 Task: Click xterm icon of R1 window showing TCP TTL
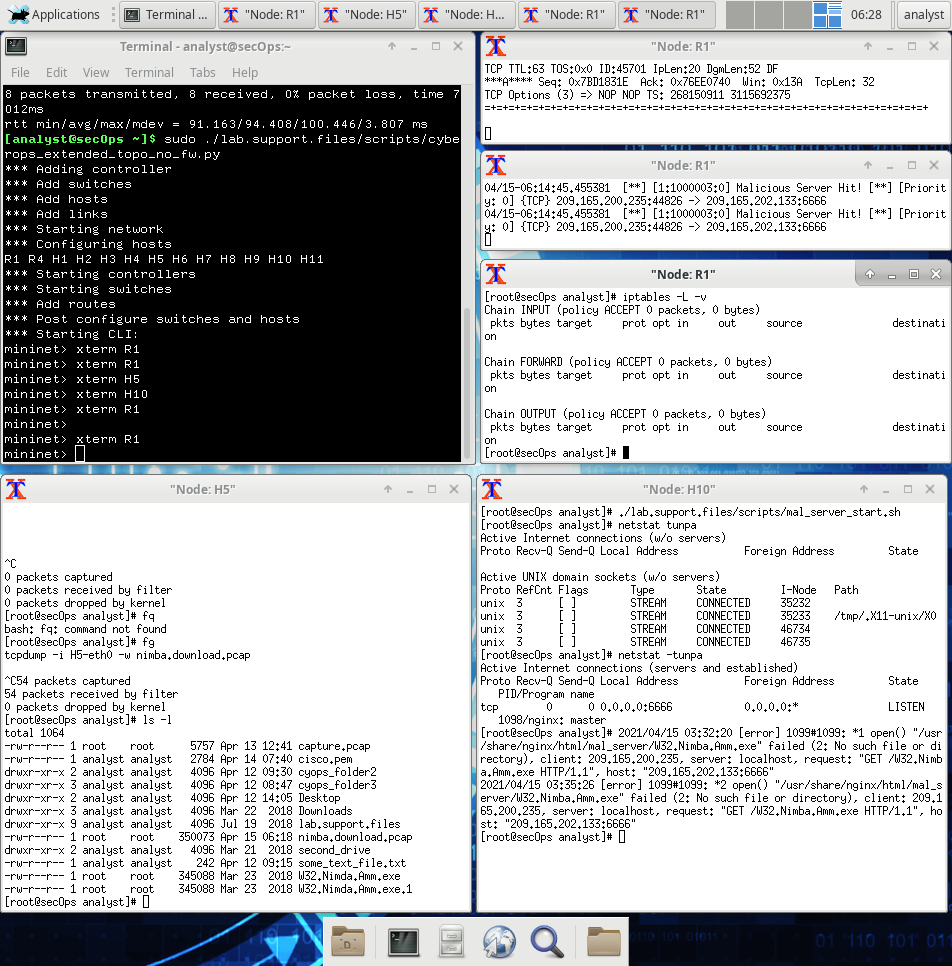(496, 46)
